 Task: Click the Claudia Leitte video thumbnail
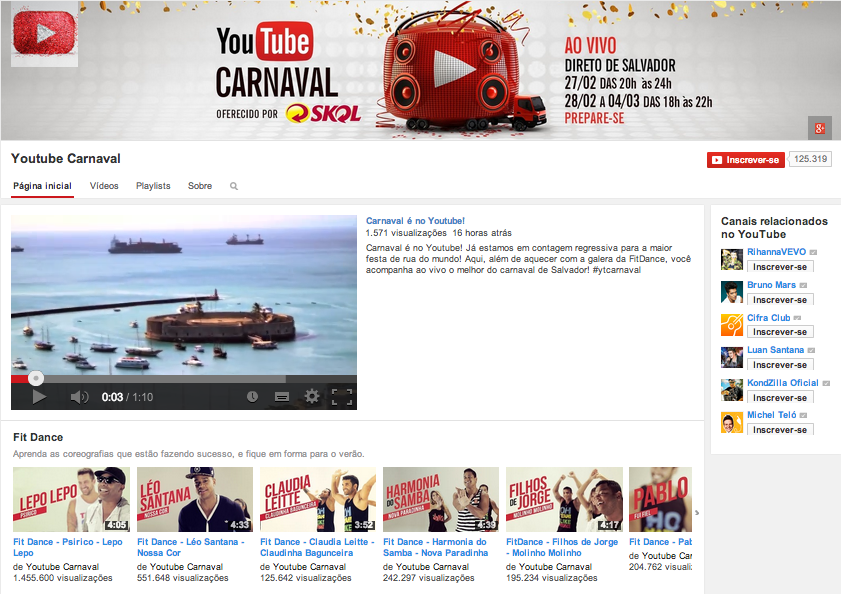tap(318, 500)
